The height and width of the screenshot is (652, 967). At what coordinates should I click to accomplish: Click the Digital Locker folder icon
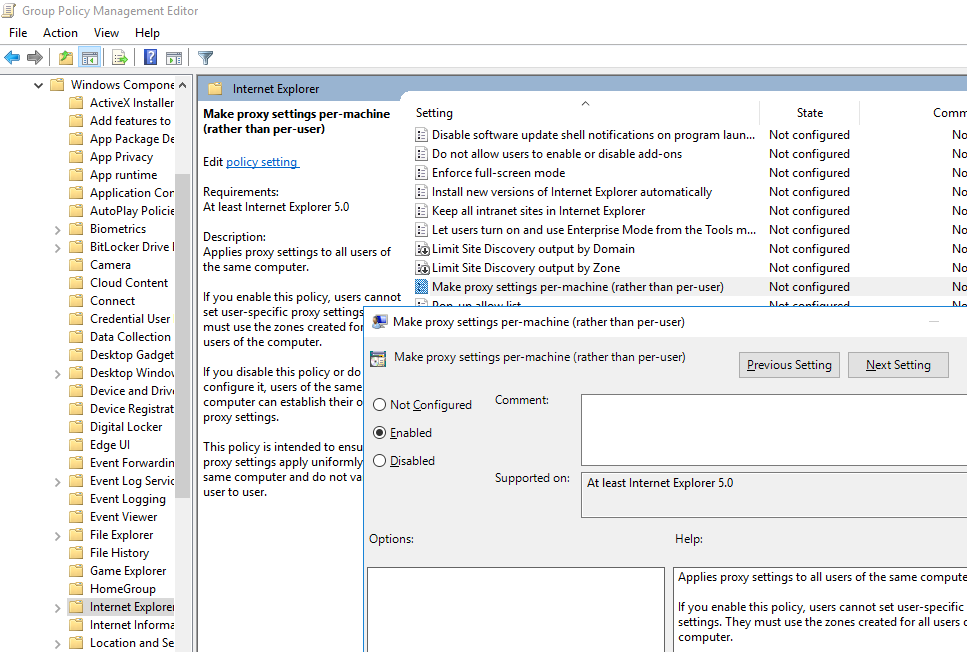[76, 427]
